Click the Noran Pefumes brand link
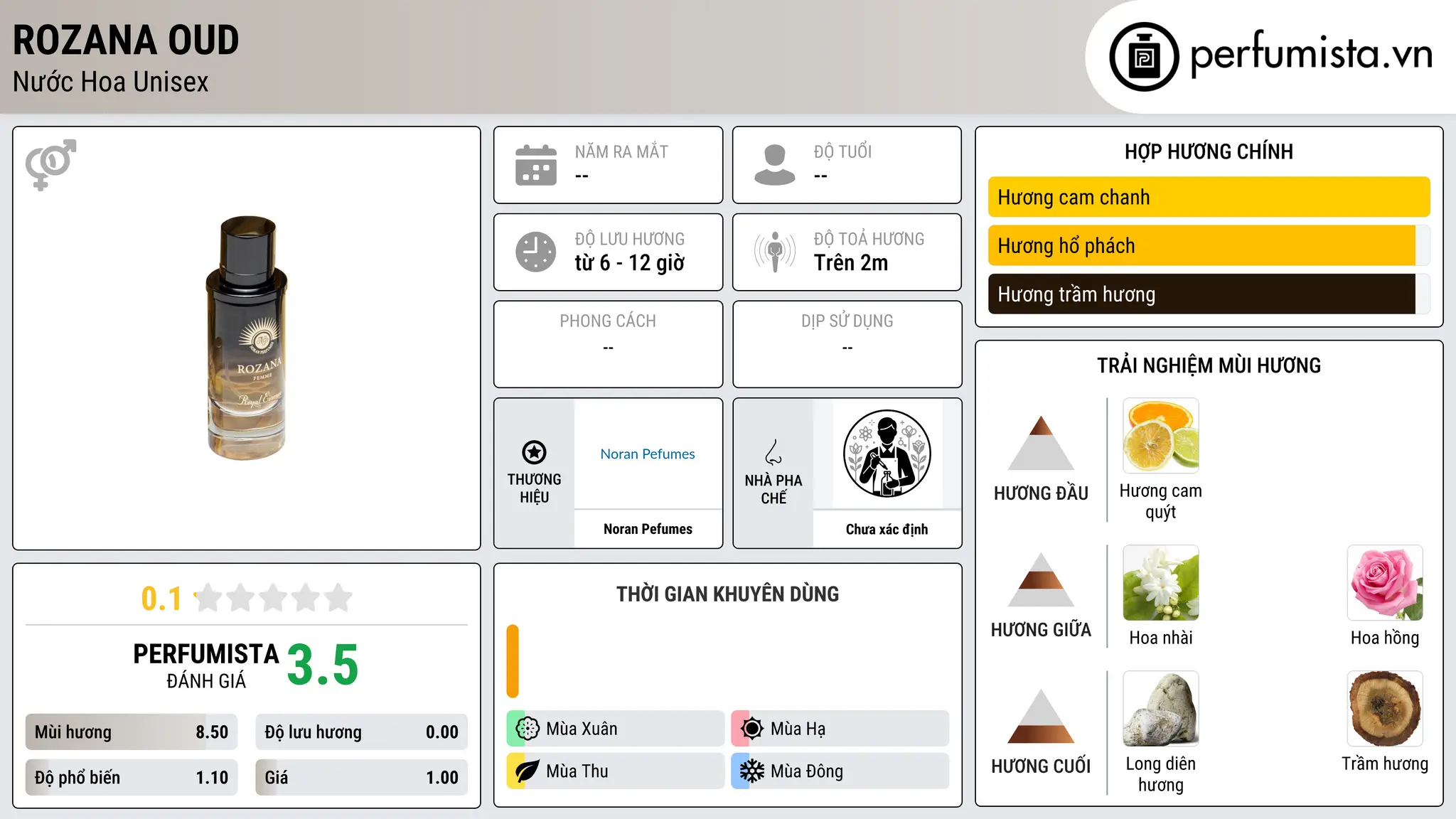This screenshot has width=1456, height=819. tap(648, 454)
